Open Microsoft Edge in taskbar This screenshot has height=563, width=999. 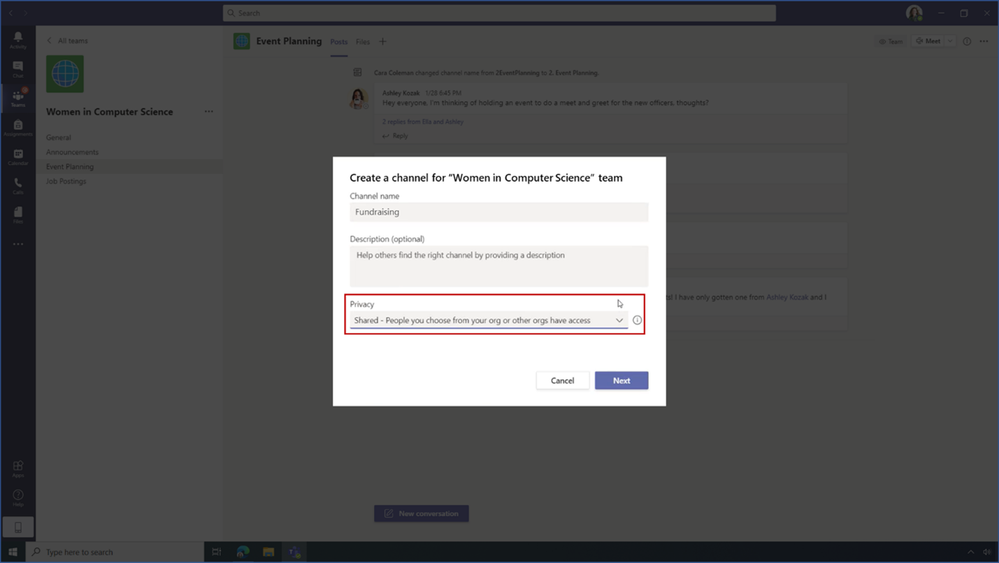tap(243, 552)
